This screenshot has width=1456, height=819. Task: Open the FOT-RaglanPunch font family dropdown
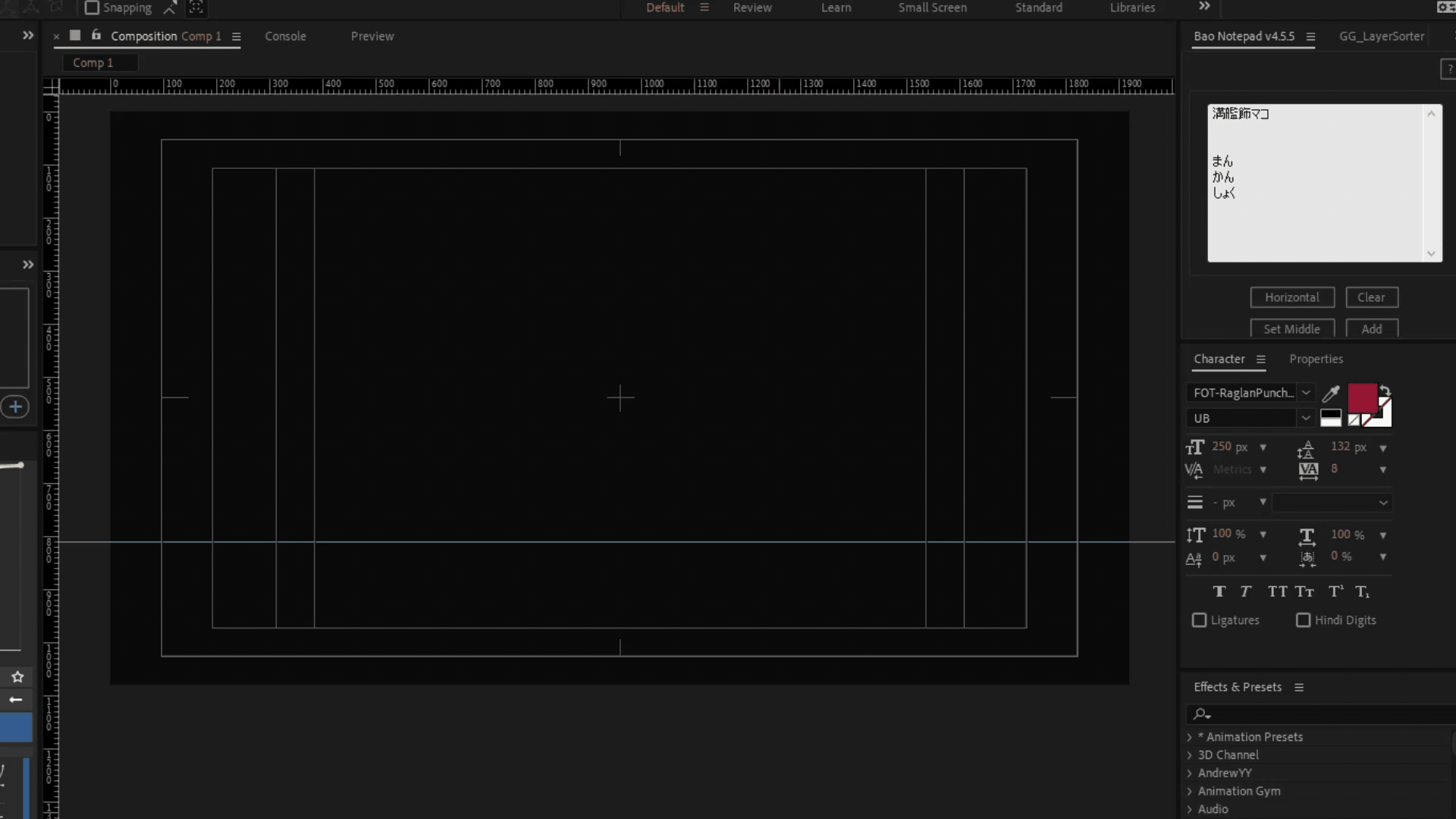click(1250, 393)
